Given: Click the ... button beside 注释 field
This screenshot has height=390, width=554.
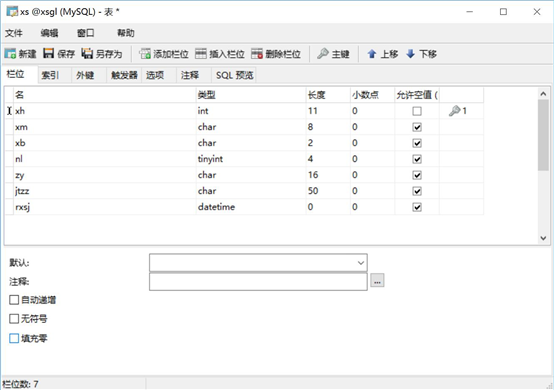Looking at the screenshot, I should [x=377, y=281].
